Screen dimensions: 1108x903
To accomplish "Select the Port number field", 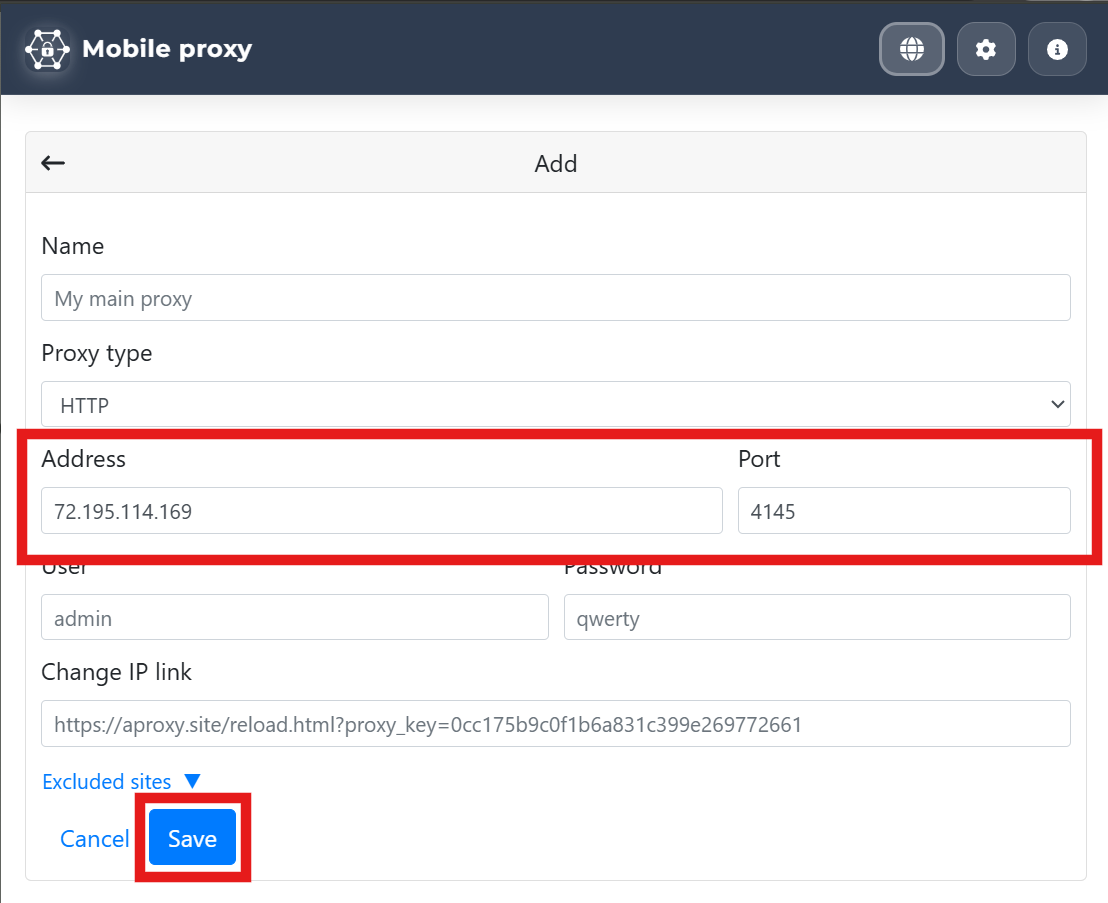I will pyautogui.click(x=903, y=511).
